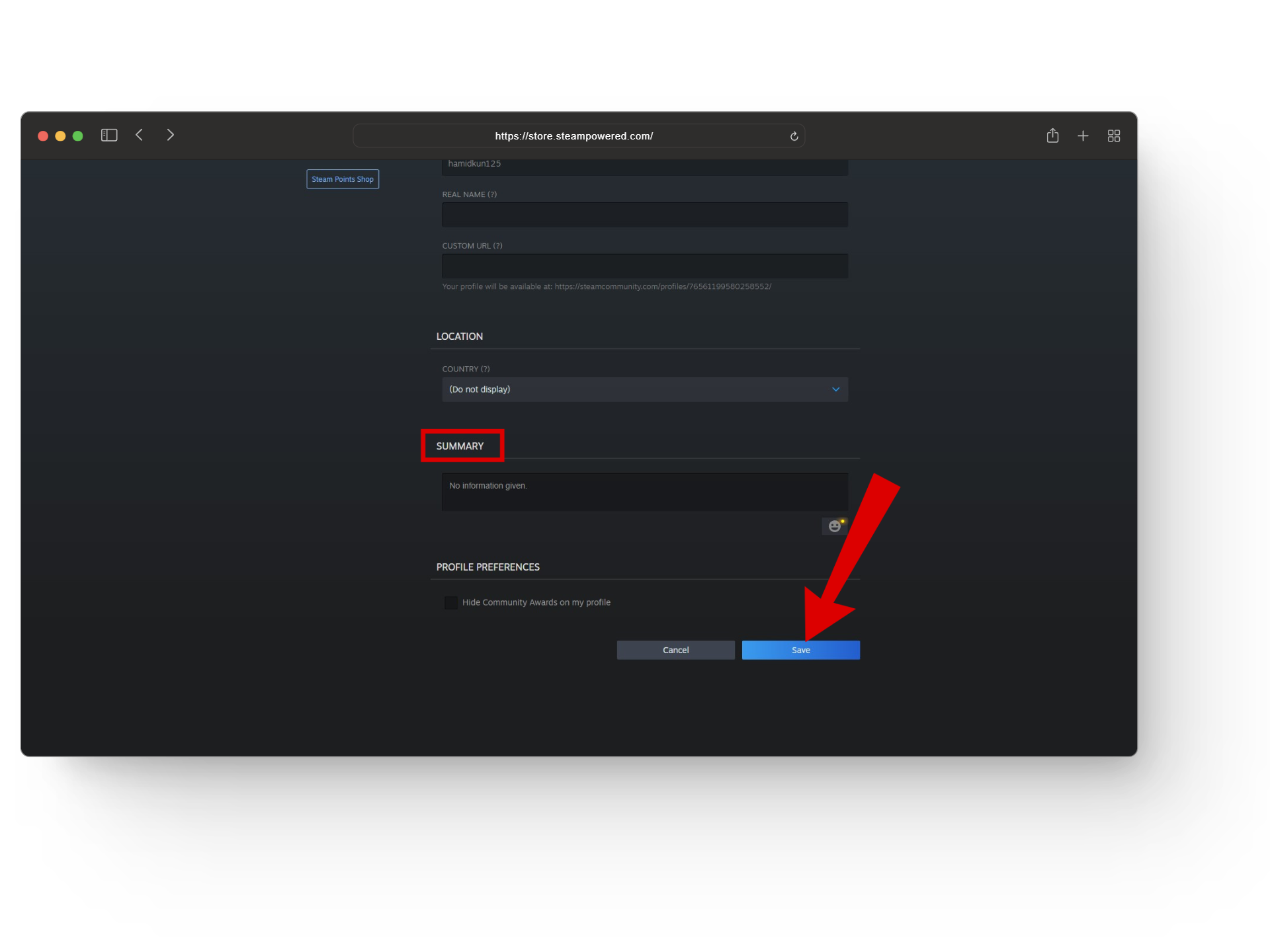
Task: Click the green full screen window button
Action: click(77, 136)
